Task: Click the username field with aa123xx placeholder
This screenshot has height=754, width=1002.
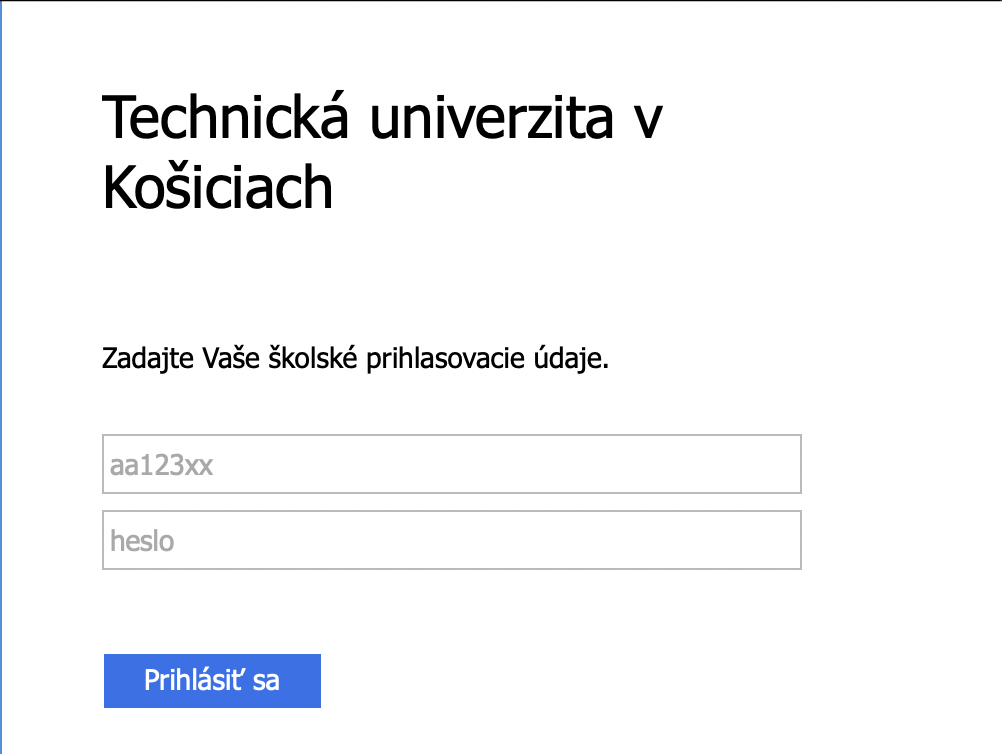Action: click(450, 464)
